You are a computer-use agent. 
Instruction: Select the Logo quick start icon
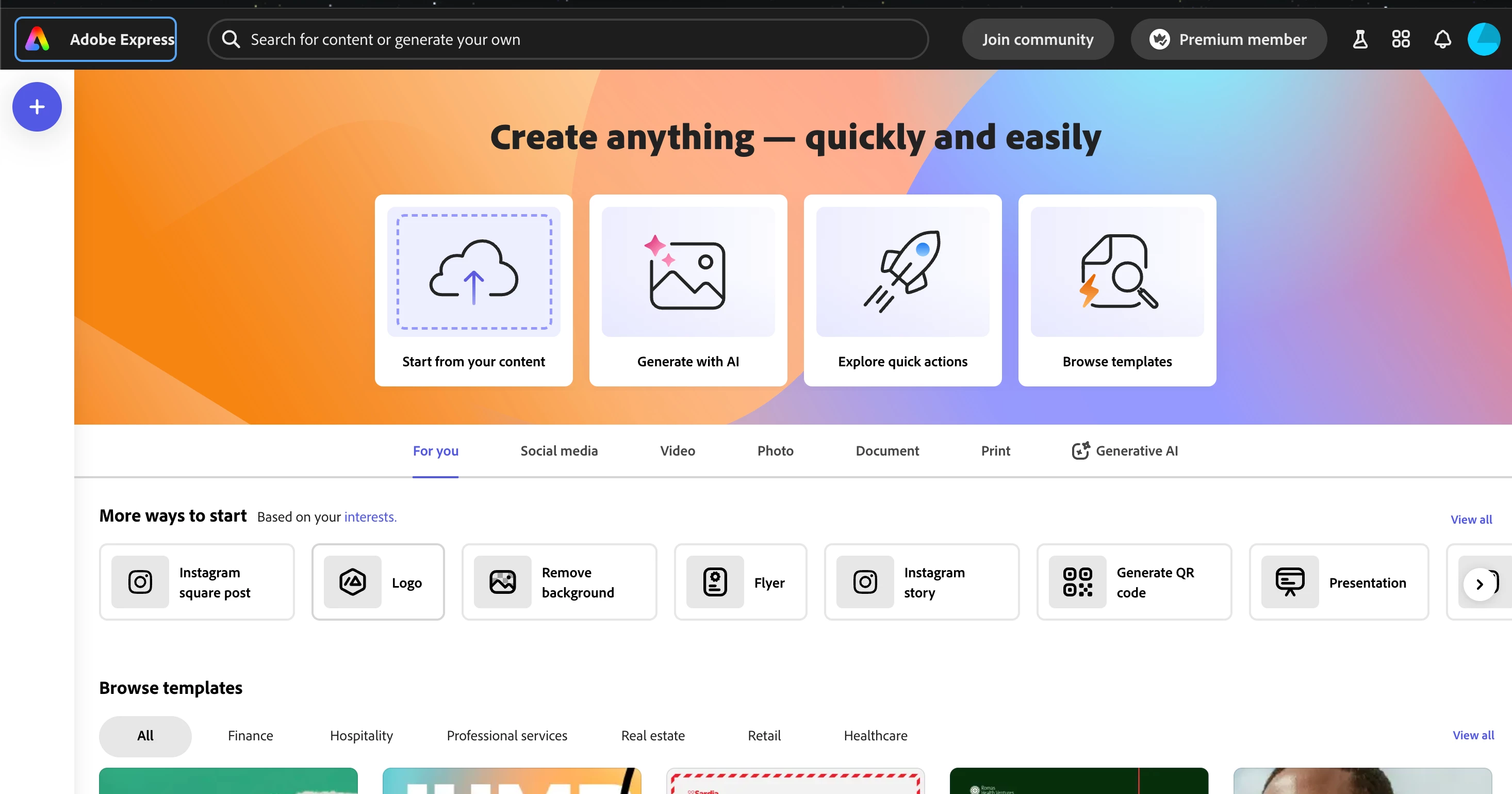click(352, 582)
